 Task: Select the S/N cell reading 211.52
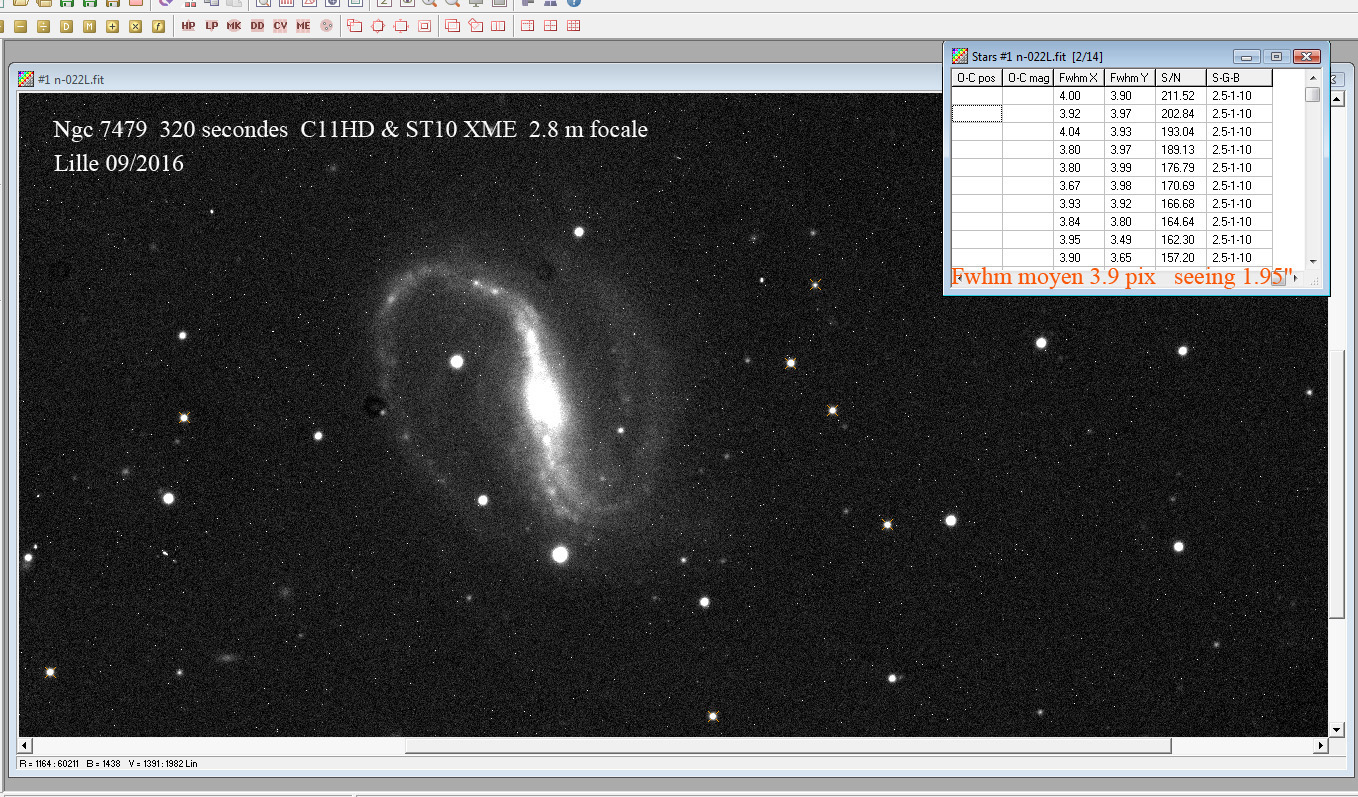pyautogui.click(x=1180, y=96)
